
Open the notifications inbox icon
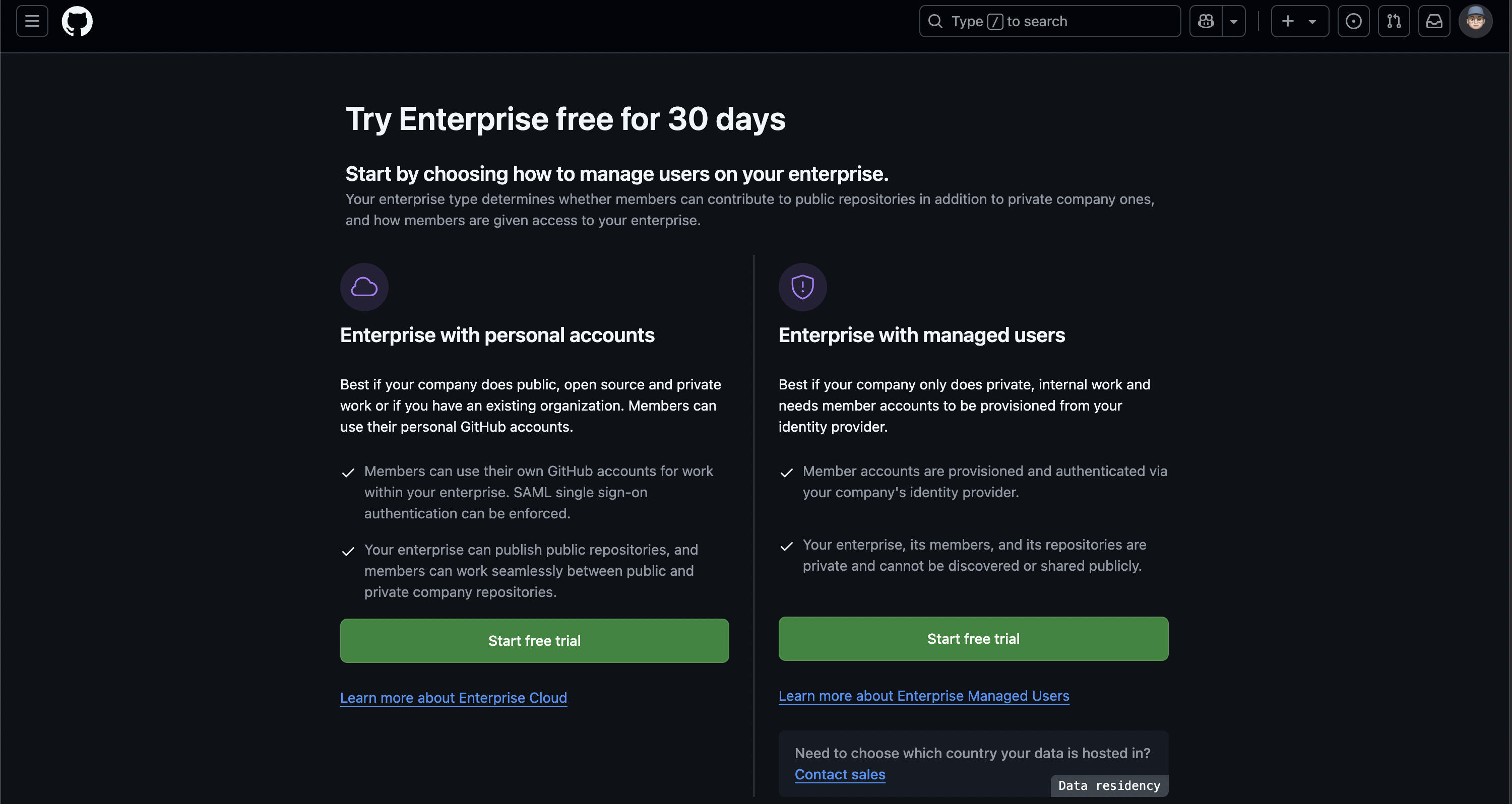click(x=1434, y=21)
